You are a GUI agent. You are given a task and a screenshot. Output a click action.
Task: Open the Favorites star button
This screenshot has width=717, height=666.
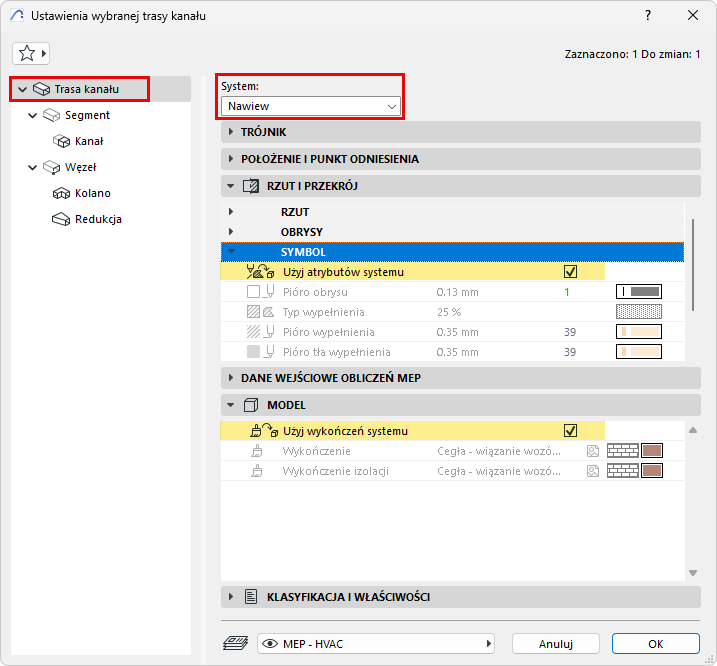(x=31, y=54)
